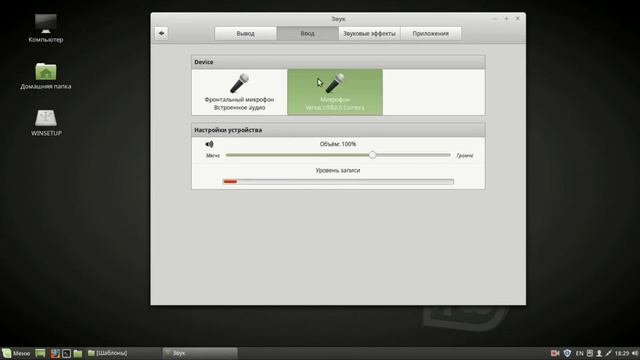This screenshot has height=360, width=640.
Task: Mute input via the speaker icon
Action: click(209, 144)
